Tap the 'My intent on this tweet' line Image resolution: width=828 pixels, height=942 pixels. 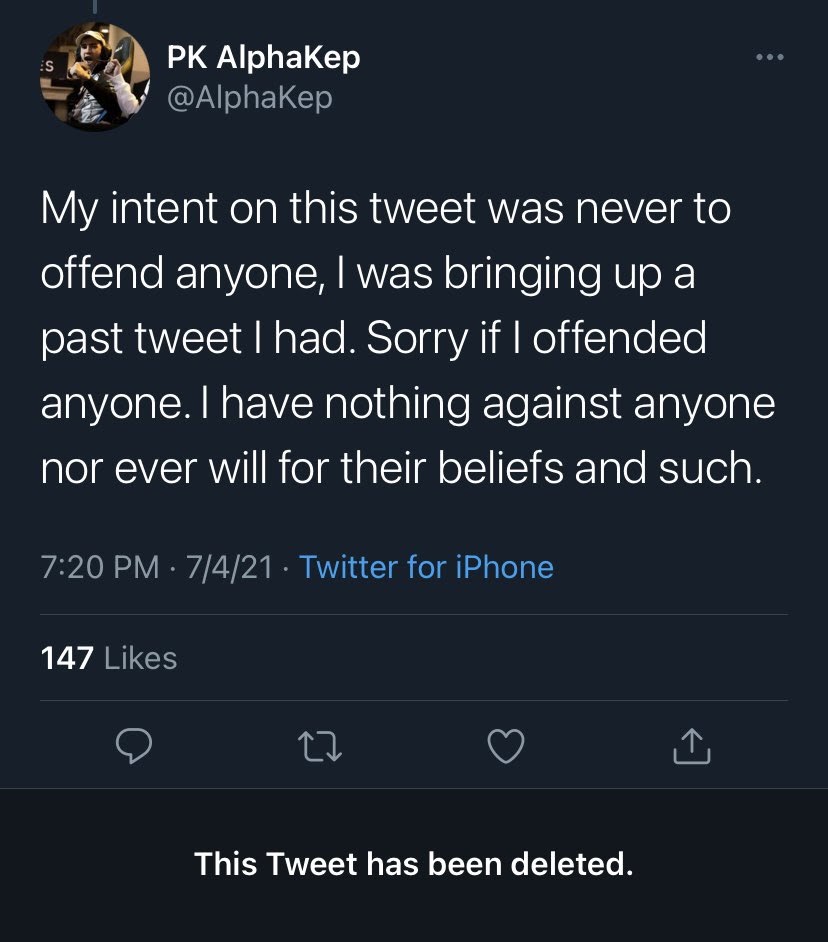pos(385,209)
